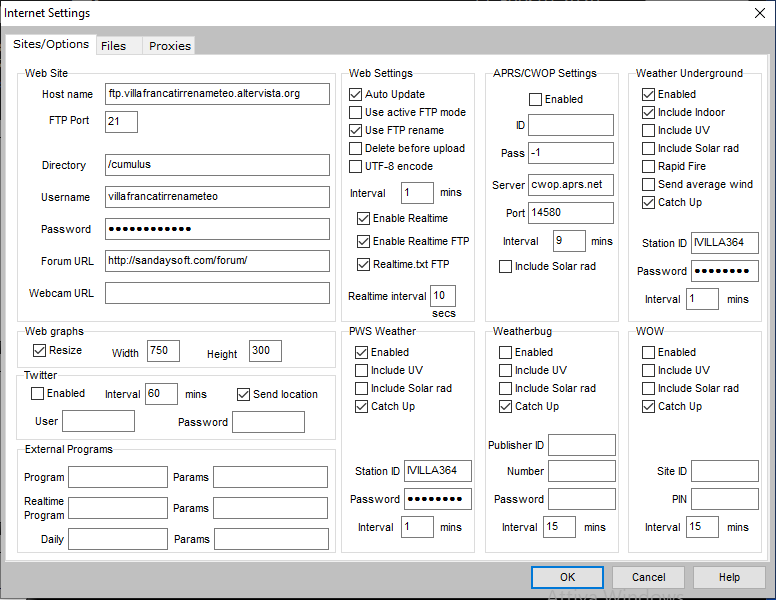The width and height of the screenshot is (776, 600).
Task: Focus the Webcam URL text box
Action: [217, 293]
